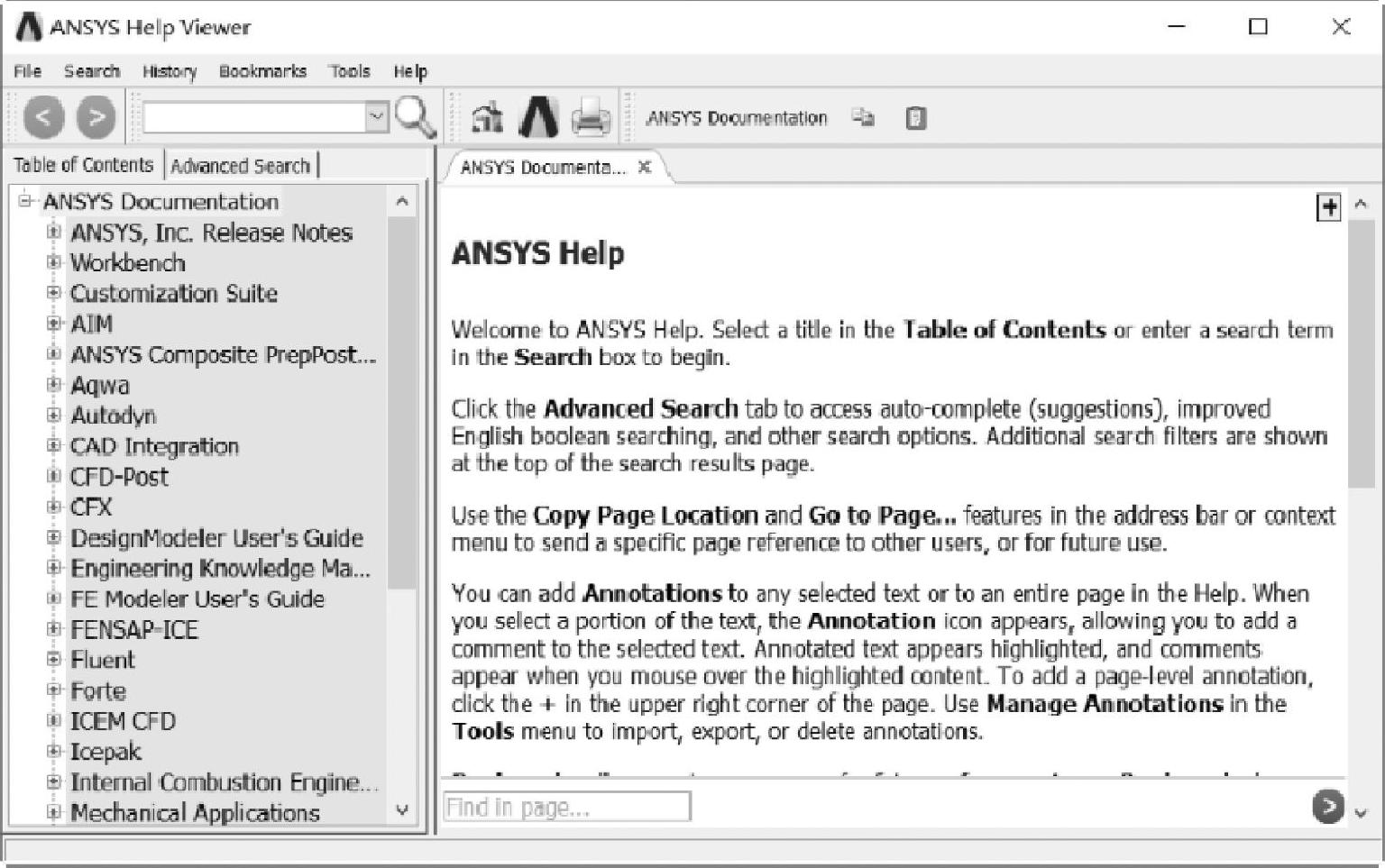Click the help page scroll-up arrow
The width and height of the screenshot is (1385, 868).
tap(1361, 205)
